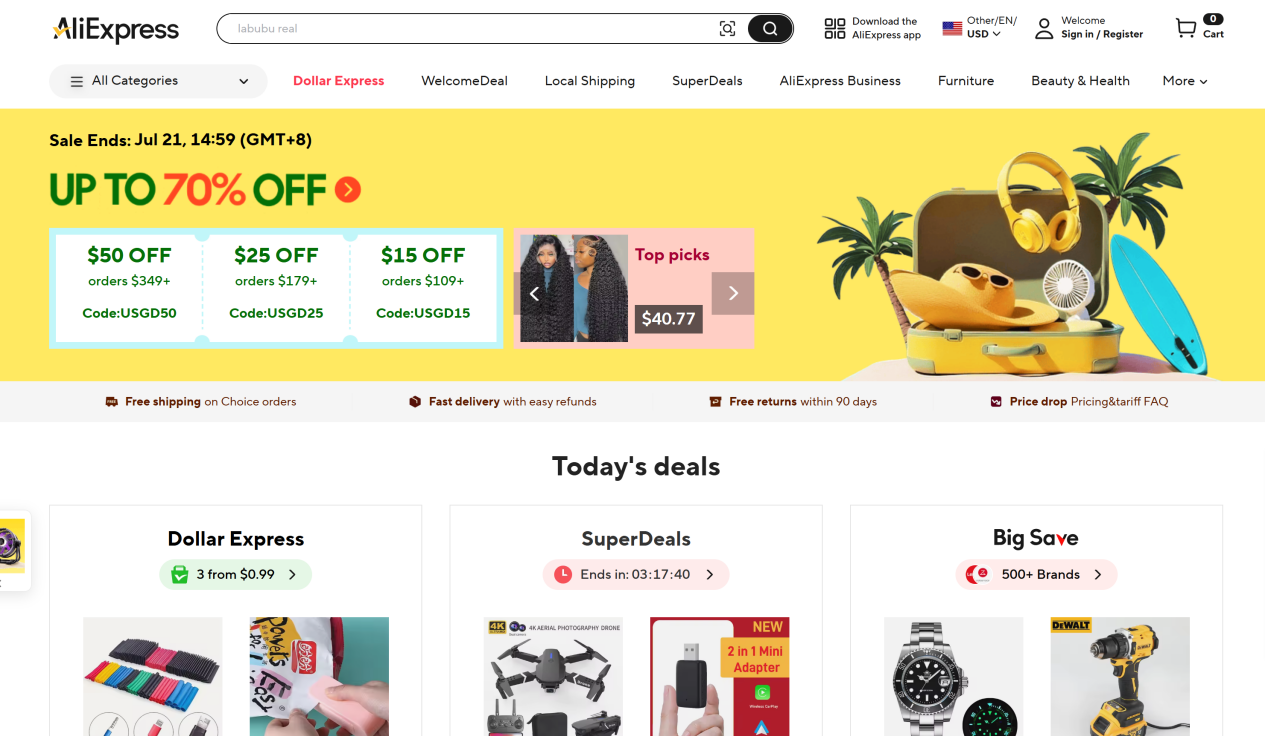Open the shopping cart icon
The width and height of the screenshot is (1265, 736).
pos(1186,28)
